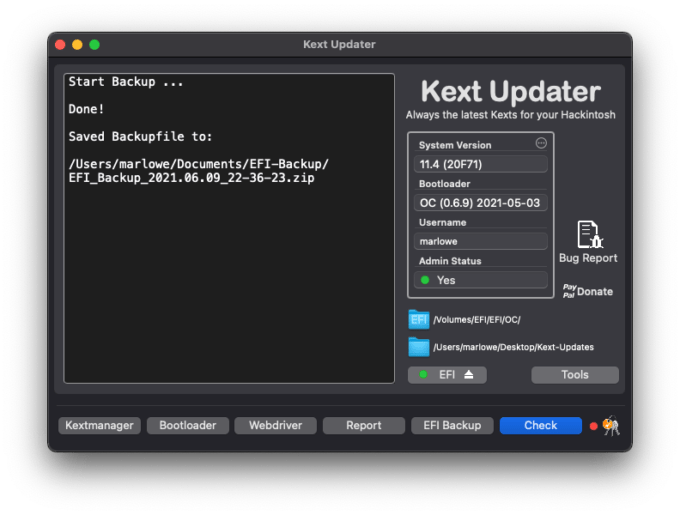Click the /Users/marlowe/Documents/EFI-Backup/ log line
The height and width of the screenshot is (515, 680).
[199, 164]
